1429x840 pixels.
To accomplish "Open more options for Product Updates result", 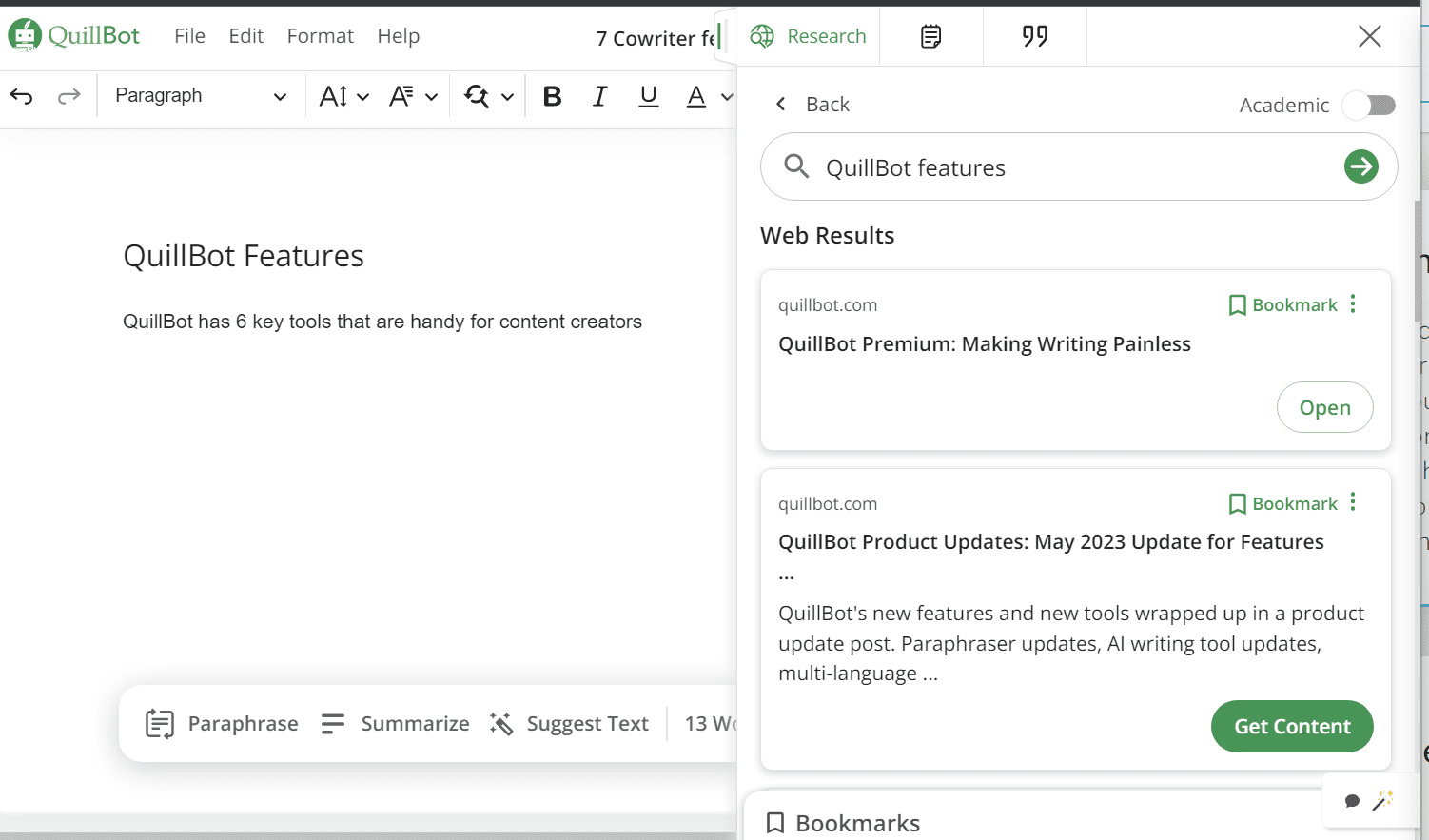I will click(x=1353, y=502).
